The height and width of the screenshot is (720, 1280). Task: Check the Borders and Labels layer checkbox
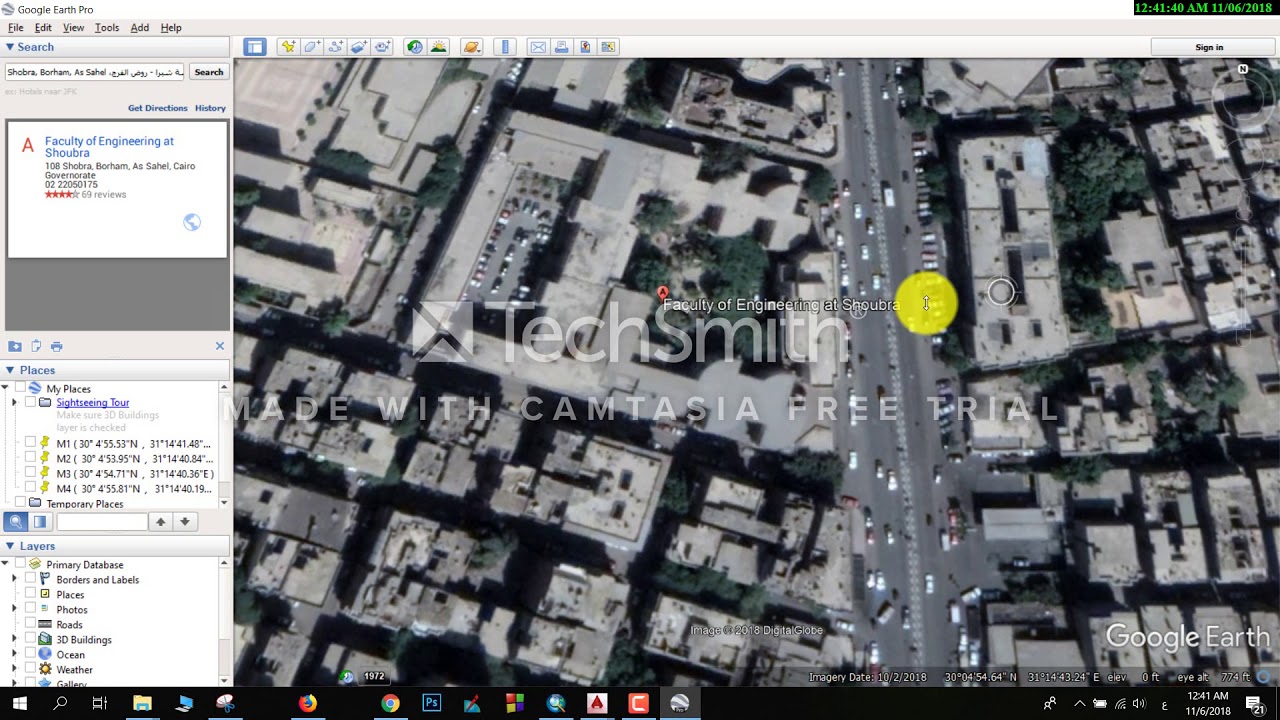coord(30,579)
